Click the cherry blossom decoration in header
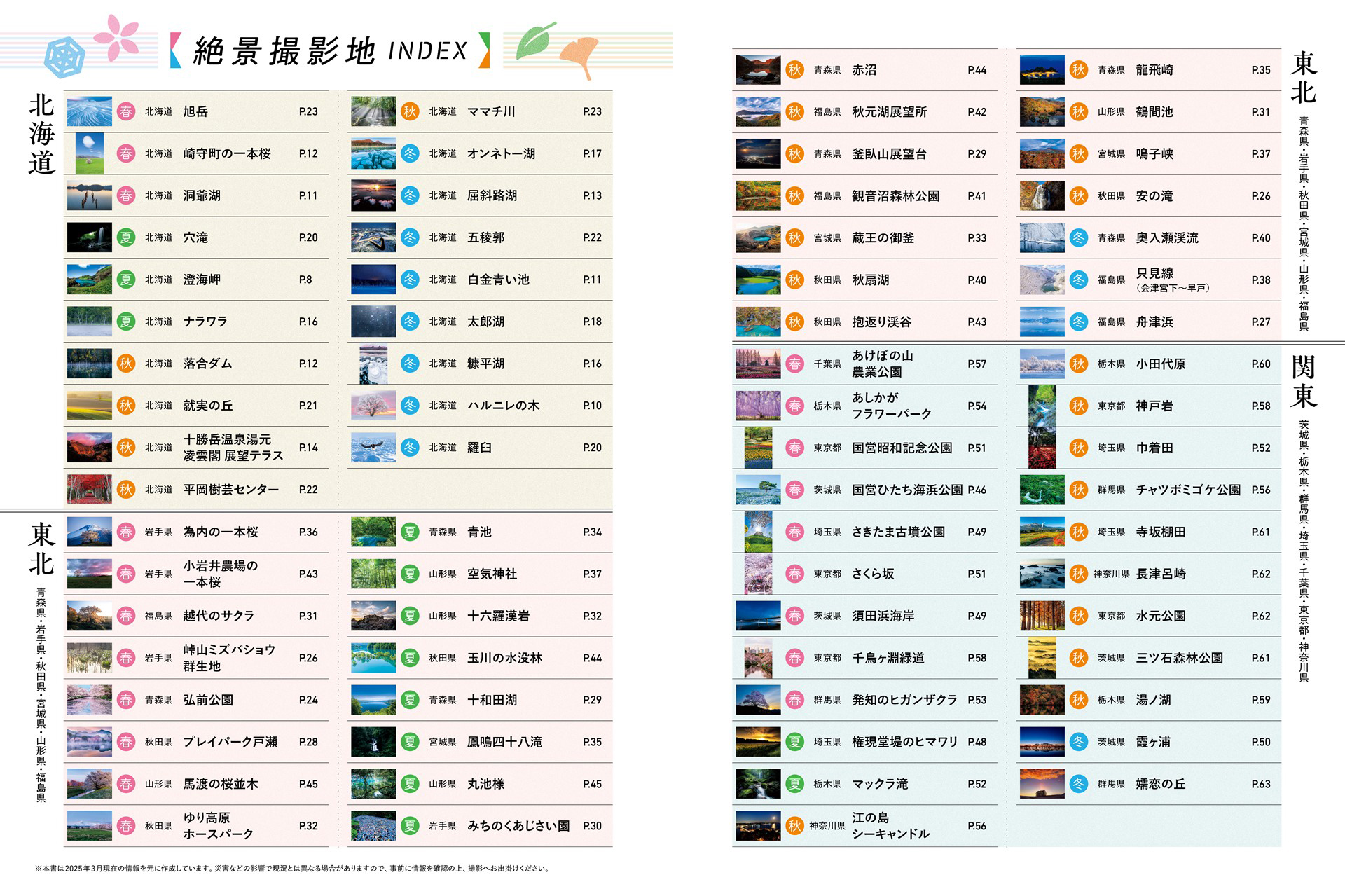The image size is (1345, 896). [x=116, y=36]
